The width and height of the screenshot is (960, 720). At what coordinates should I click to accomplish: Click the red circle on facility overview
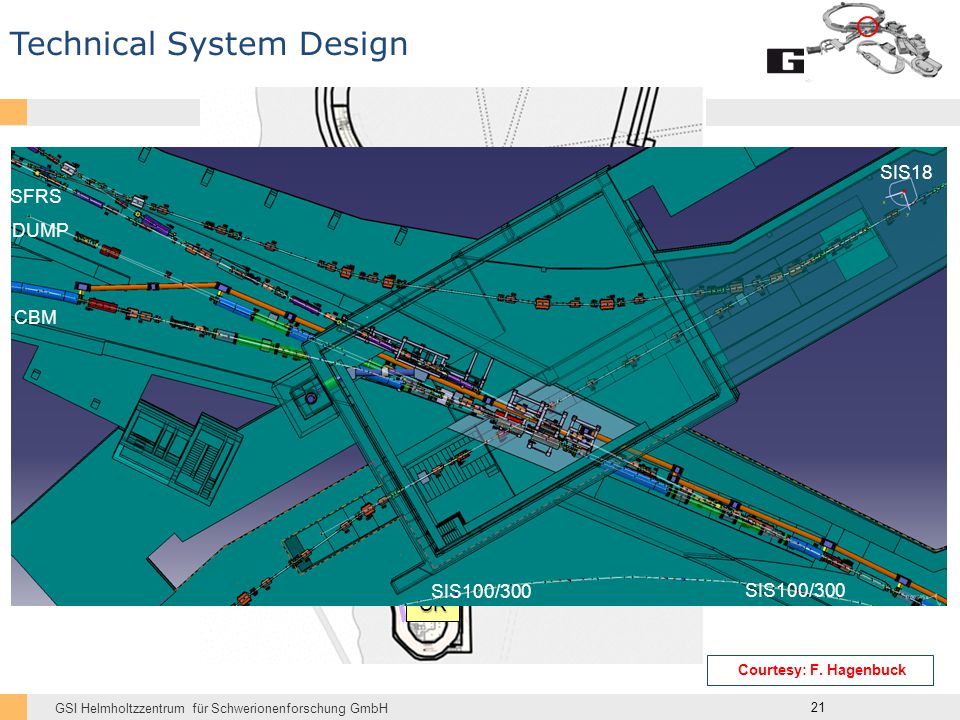(867, 26)
